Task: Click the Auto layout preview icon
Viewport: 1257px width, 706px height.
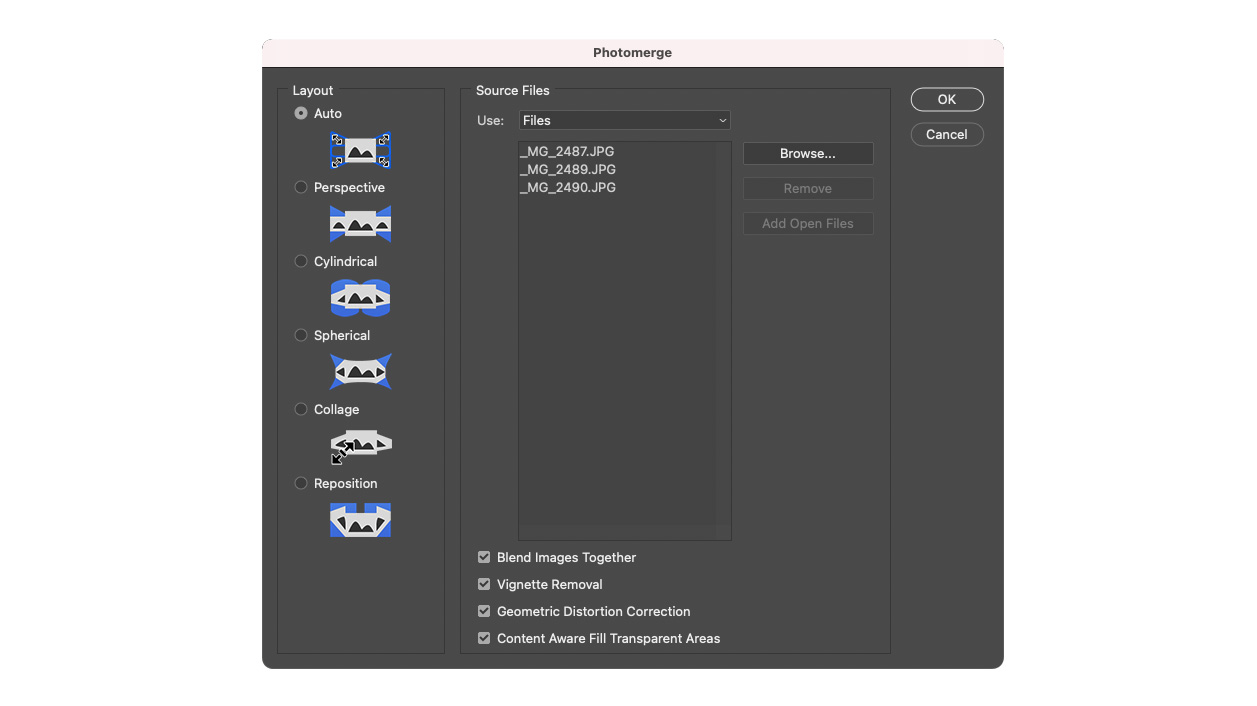Action: coord(360,151)
